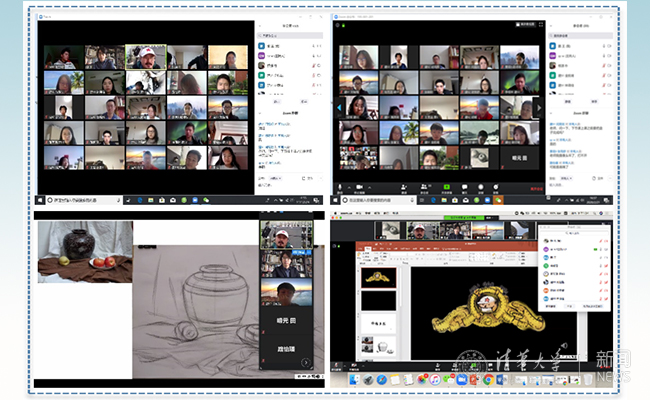Go to next gallery page, top-right Zoom
The width and height of the screenshot is (650, 400).
541,104
